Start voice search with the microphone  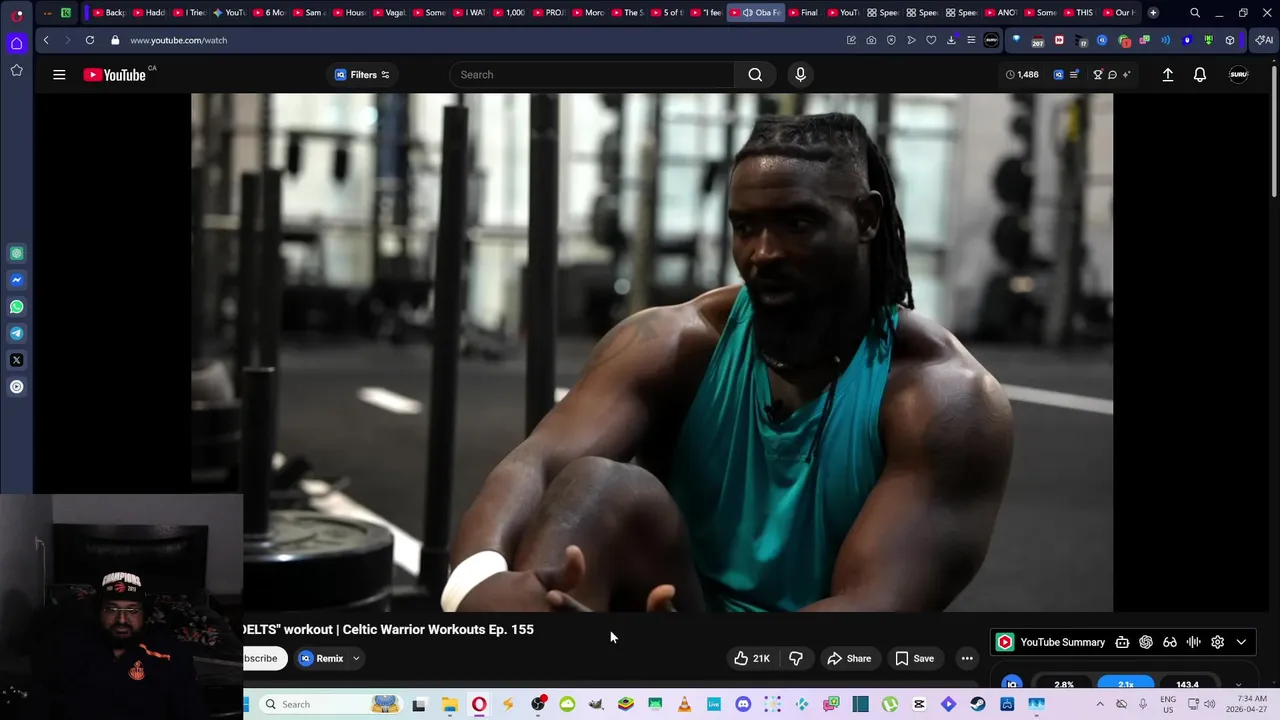pos(800,75)
